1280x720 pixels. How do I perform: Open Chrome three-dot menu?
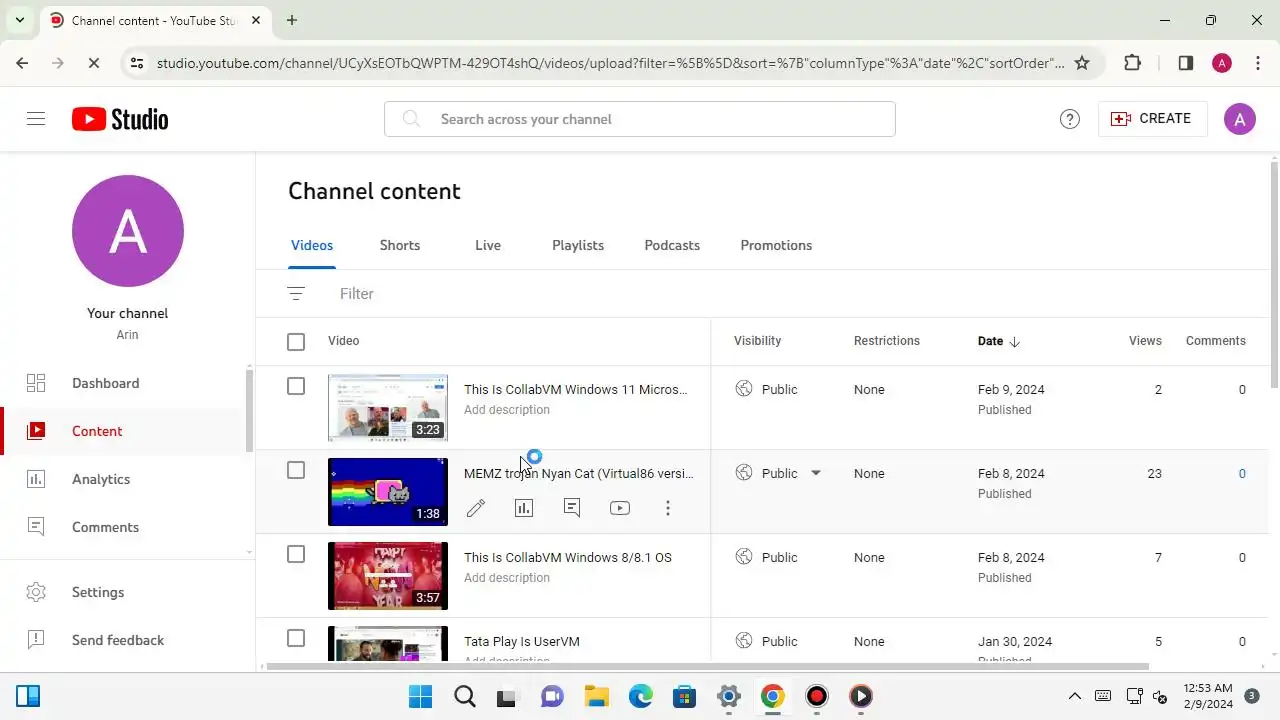tap(1258, 63)
